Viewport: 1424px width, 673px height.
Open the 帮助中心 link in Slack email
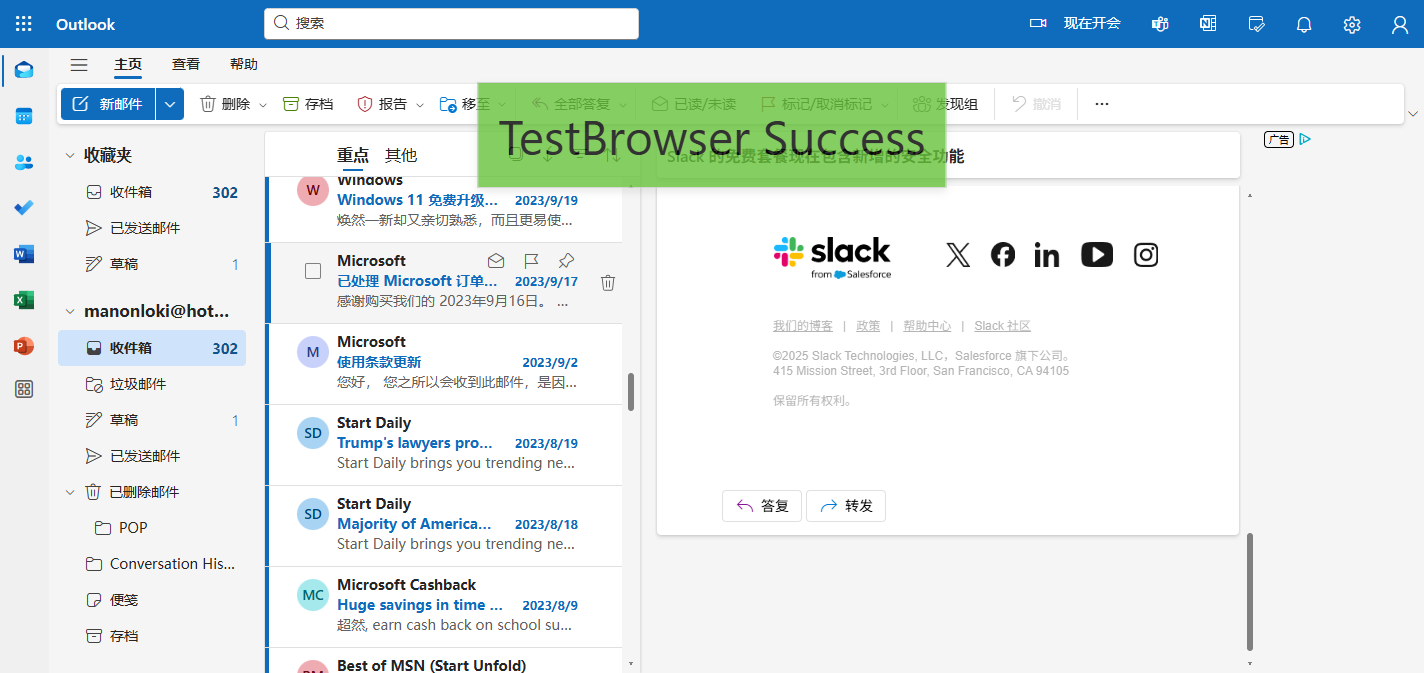point(927,326)
